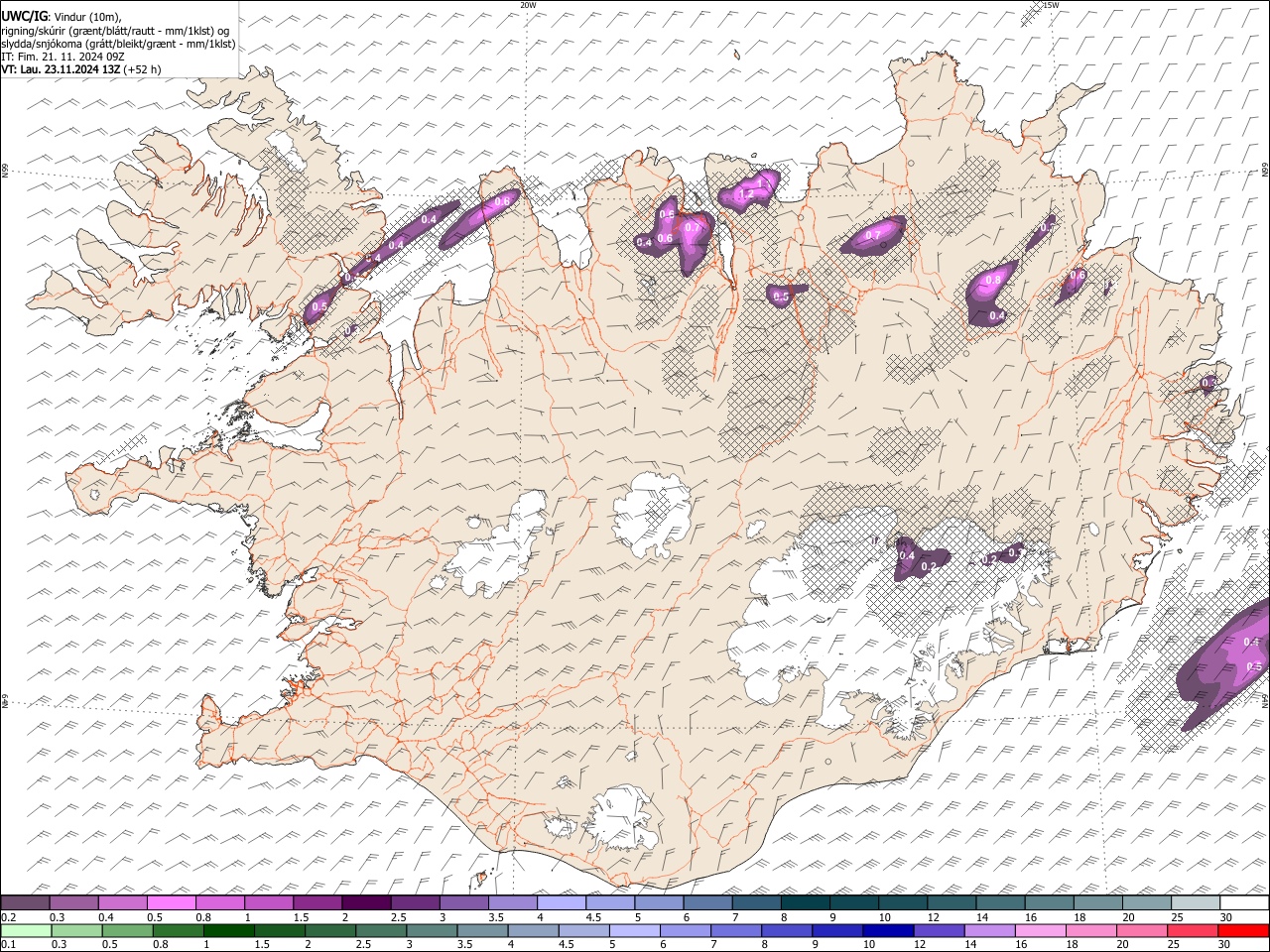The height and width of the screenshot is (952, 1270).
Task: Click the '15W' longitude label at top edge
Action: [1051, 5]
